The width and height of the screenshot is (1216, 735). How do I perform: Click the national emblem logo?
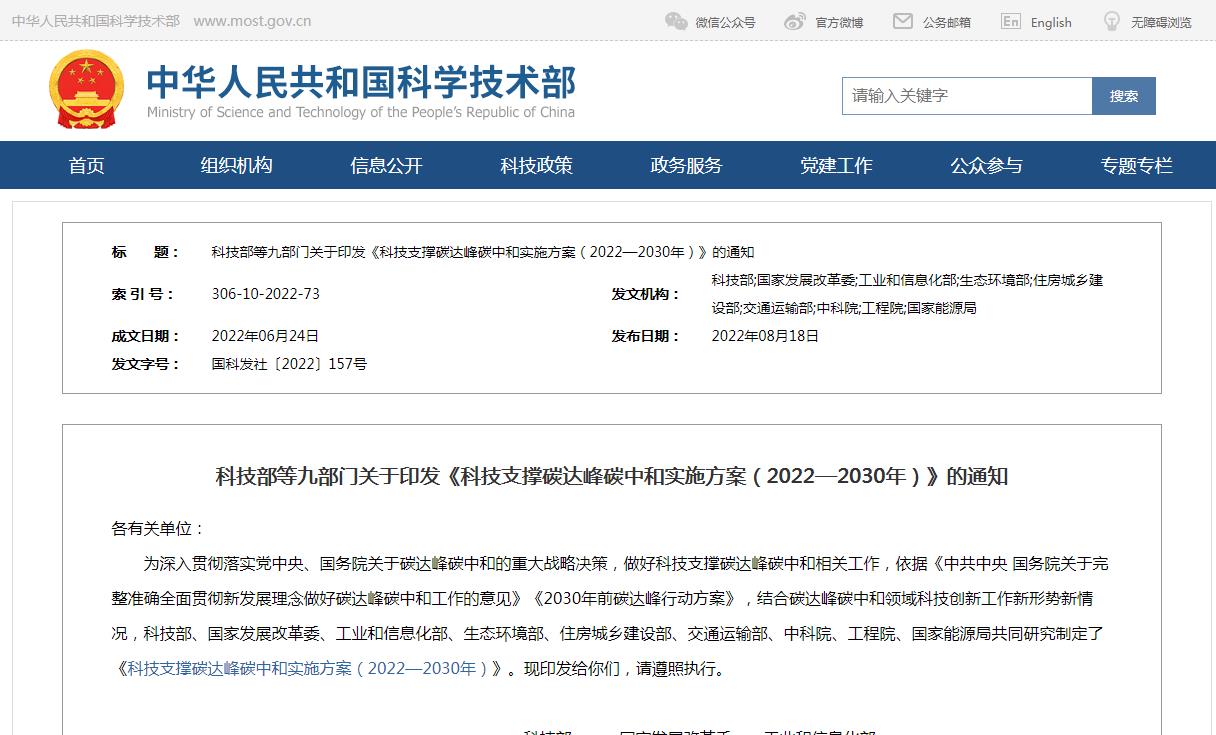pos(88,89)
